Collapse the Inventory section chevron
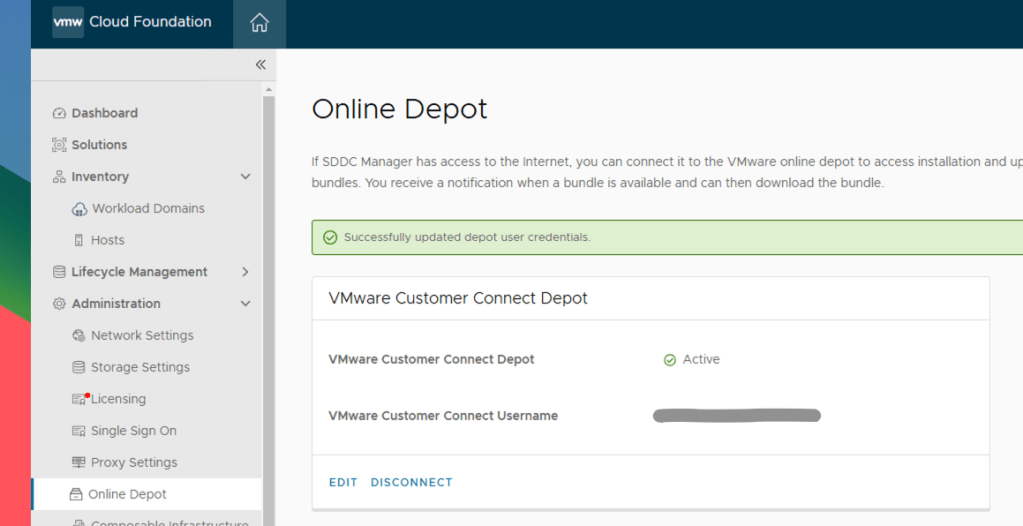Viewport: 1023px width, 526px height. (x=246, y=177)
